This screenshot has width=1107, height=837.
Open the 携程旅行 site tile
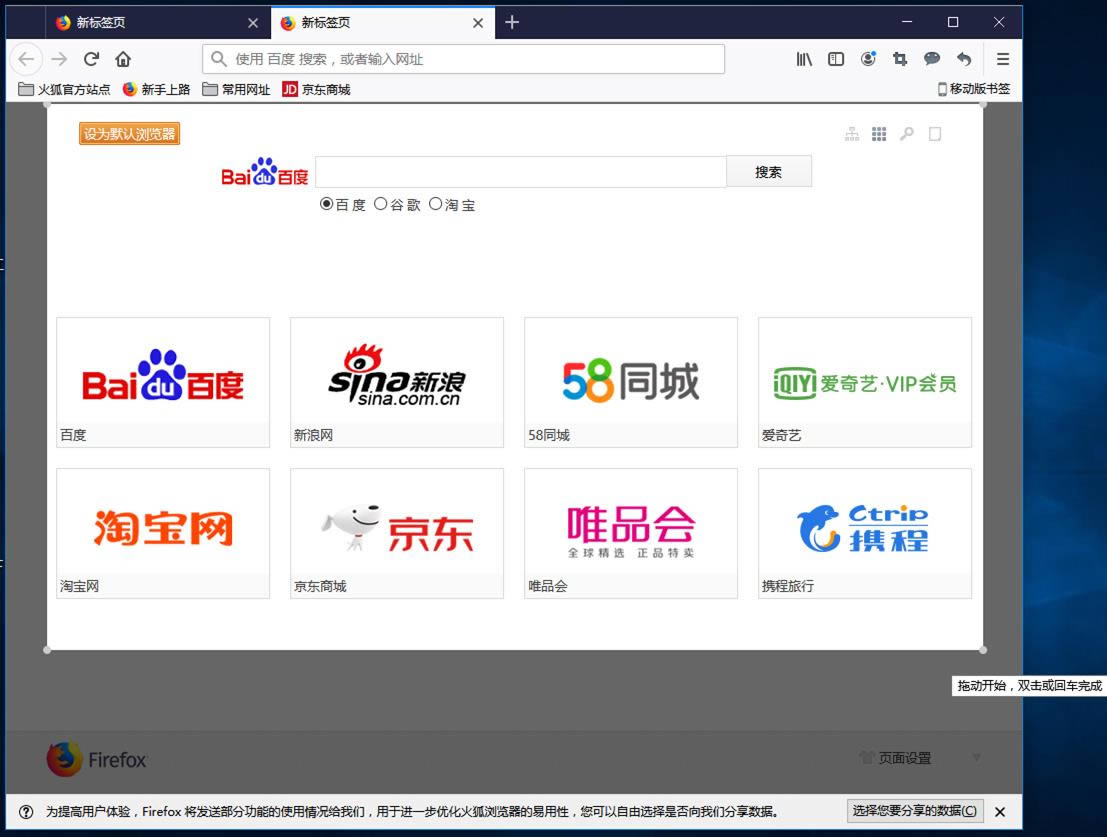(865, 534)
